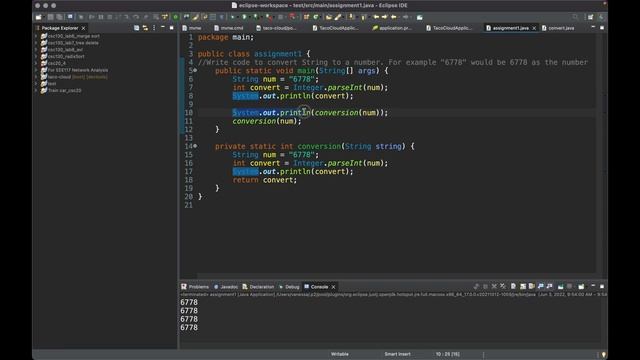
Task: Expand the csc130_radixSort project
Action: pos(36,56)
